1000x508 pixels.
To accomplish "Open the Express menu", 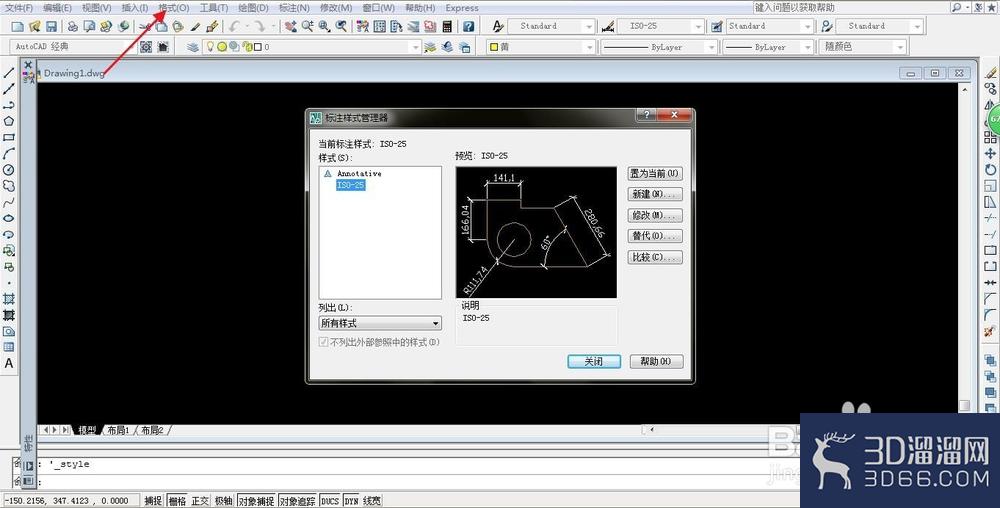I will (462, 8).
